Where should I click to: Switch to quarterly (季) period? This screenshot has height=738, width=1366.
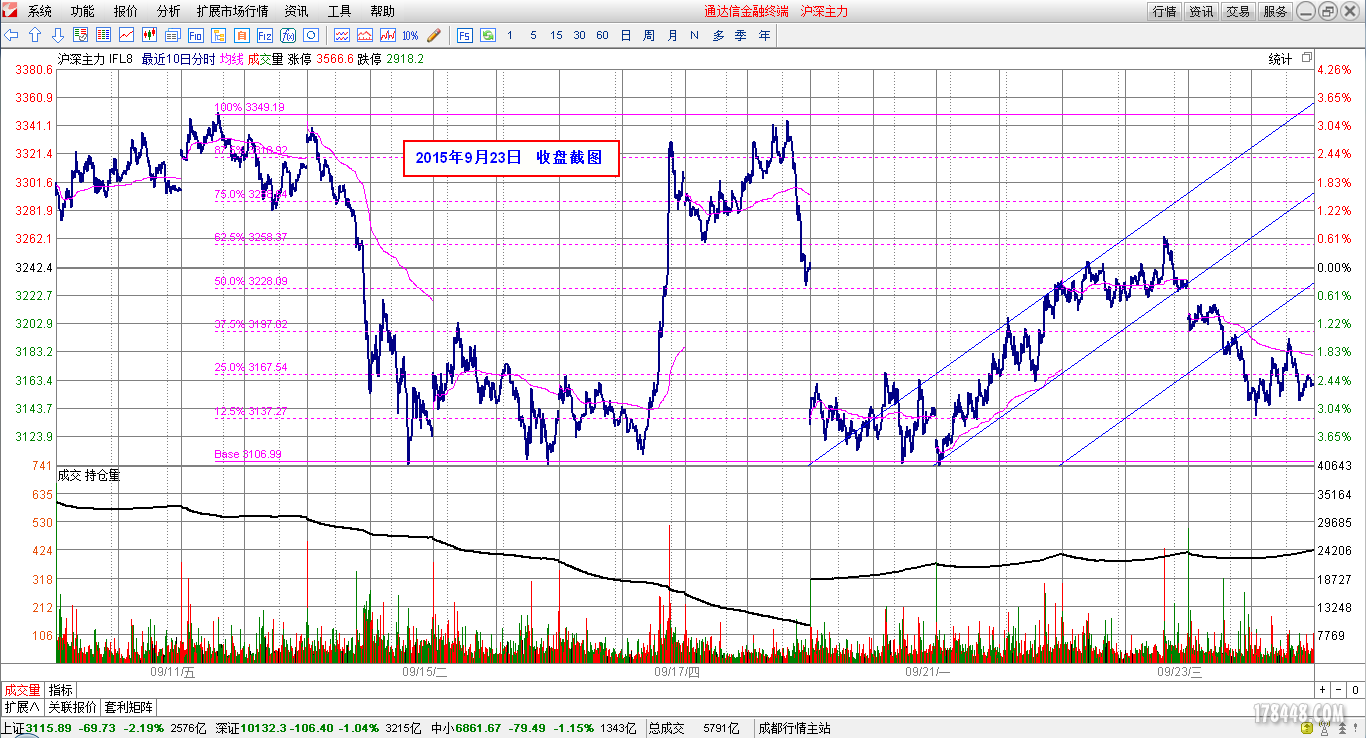741,35
